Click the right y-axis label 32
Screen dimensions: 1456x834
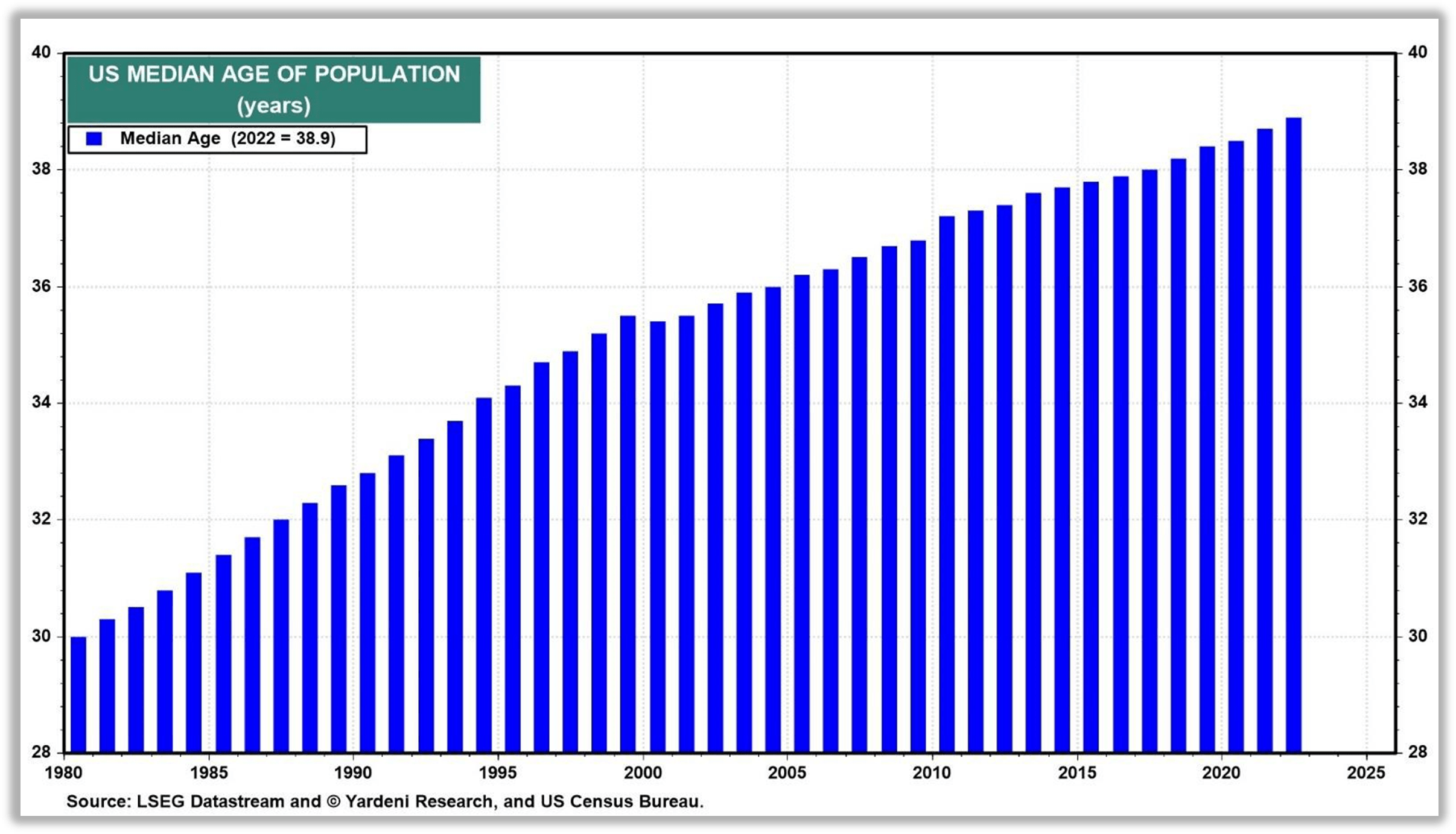pos(1418,519)
